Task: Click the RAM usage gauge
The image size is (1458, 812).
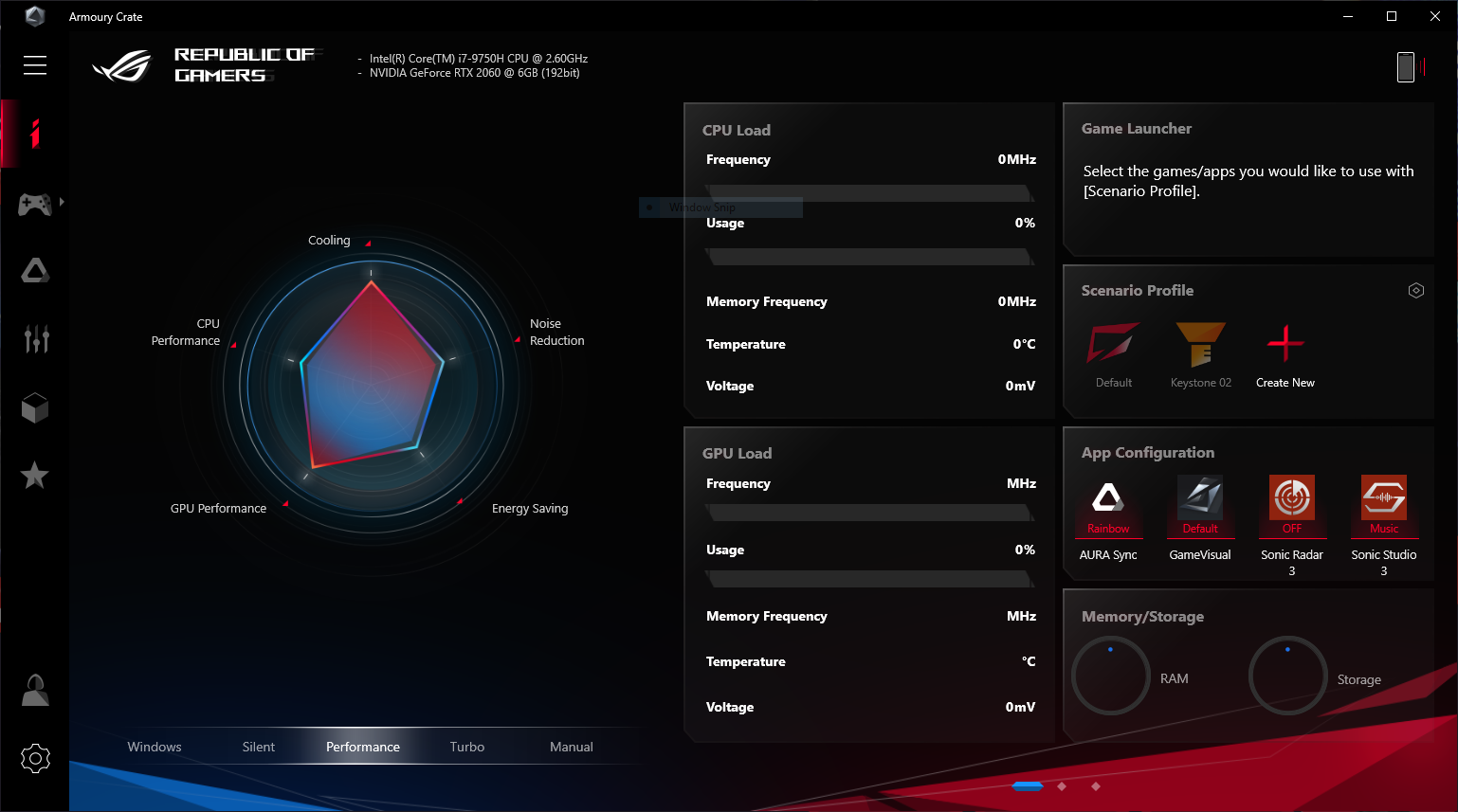Action: pos(1111,676)
